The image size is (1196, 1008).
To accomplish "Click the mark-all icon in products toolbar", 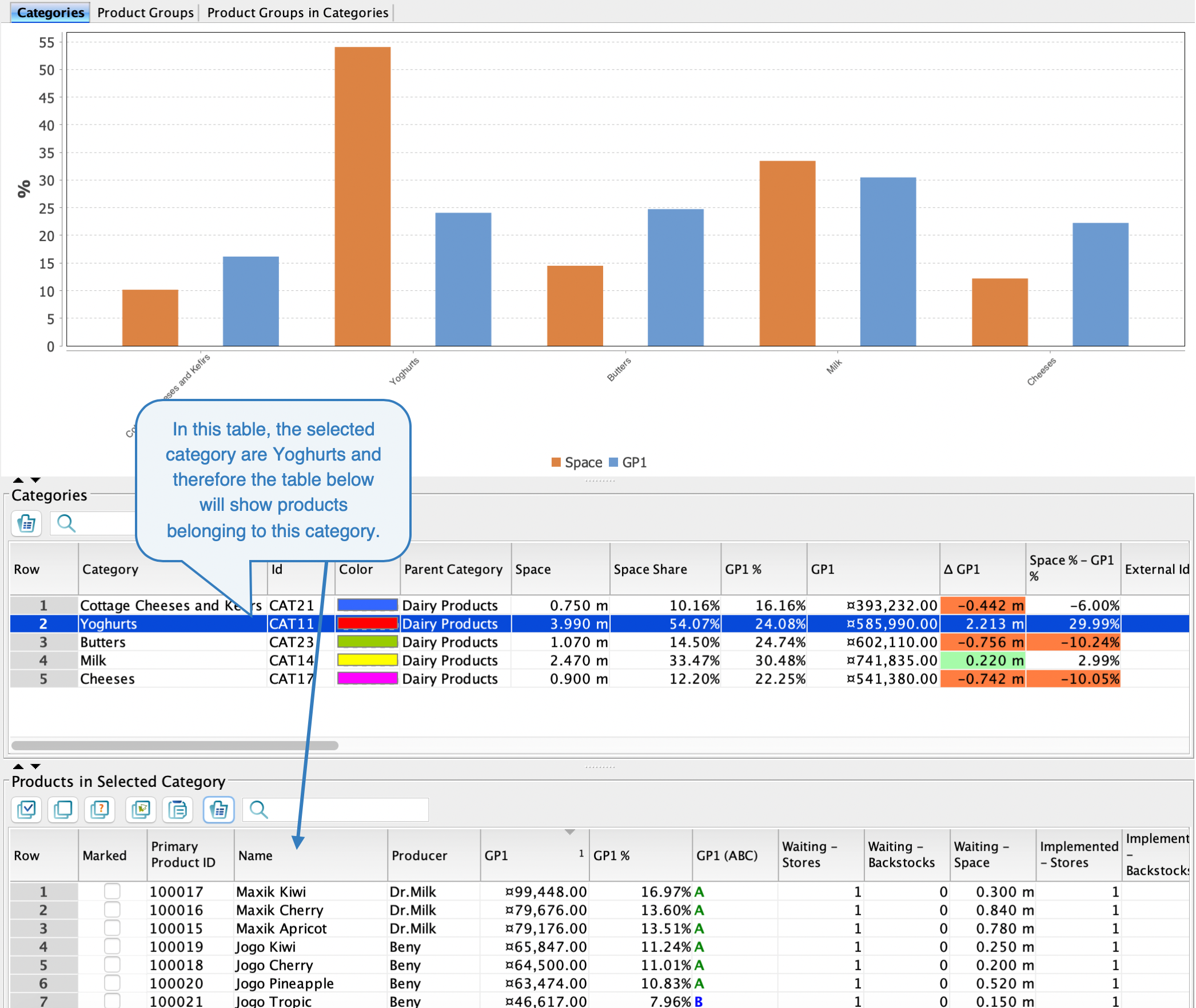I will point(26,810).
